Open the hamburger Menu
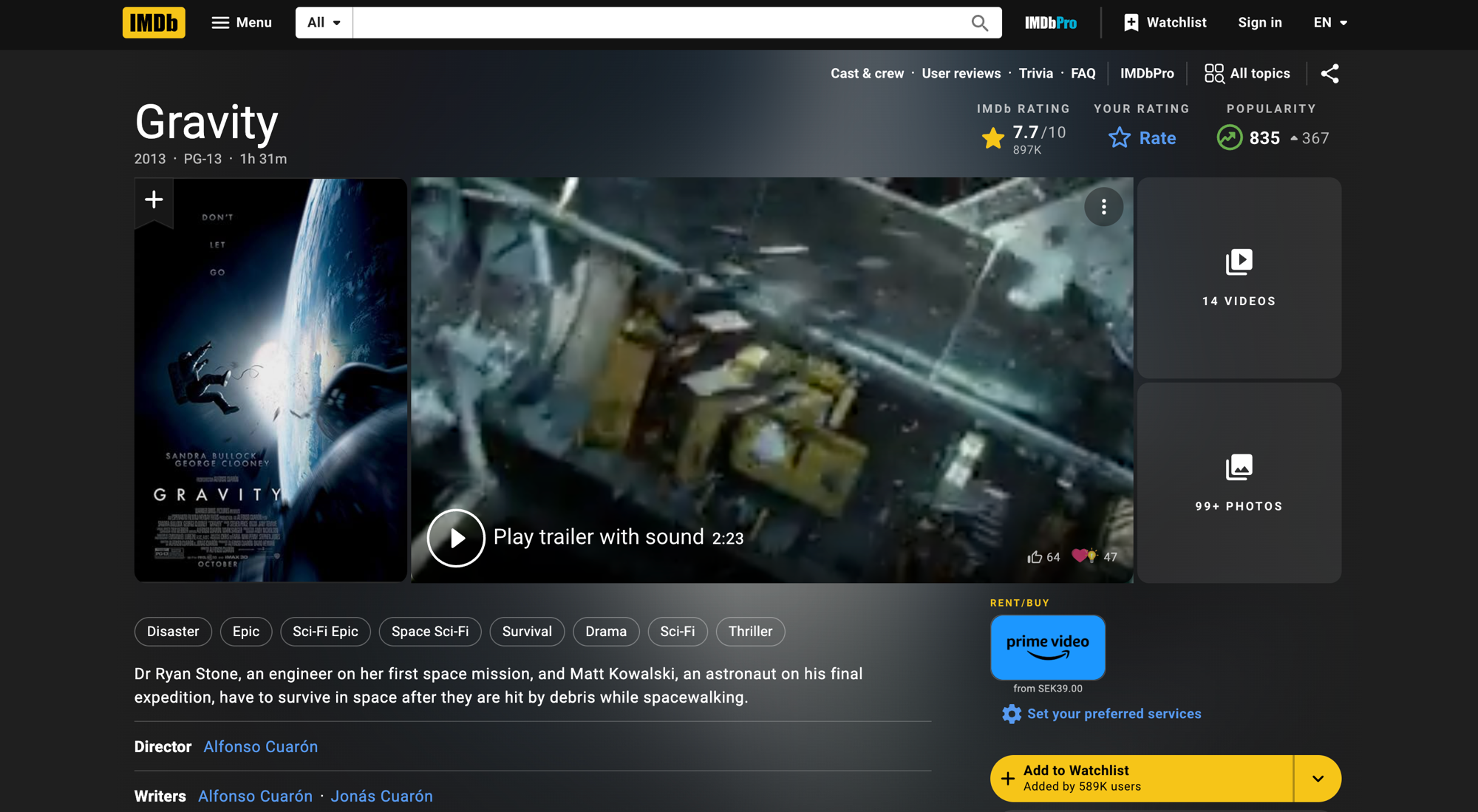The image size is (1478, 812). (242, 23)
